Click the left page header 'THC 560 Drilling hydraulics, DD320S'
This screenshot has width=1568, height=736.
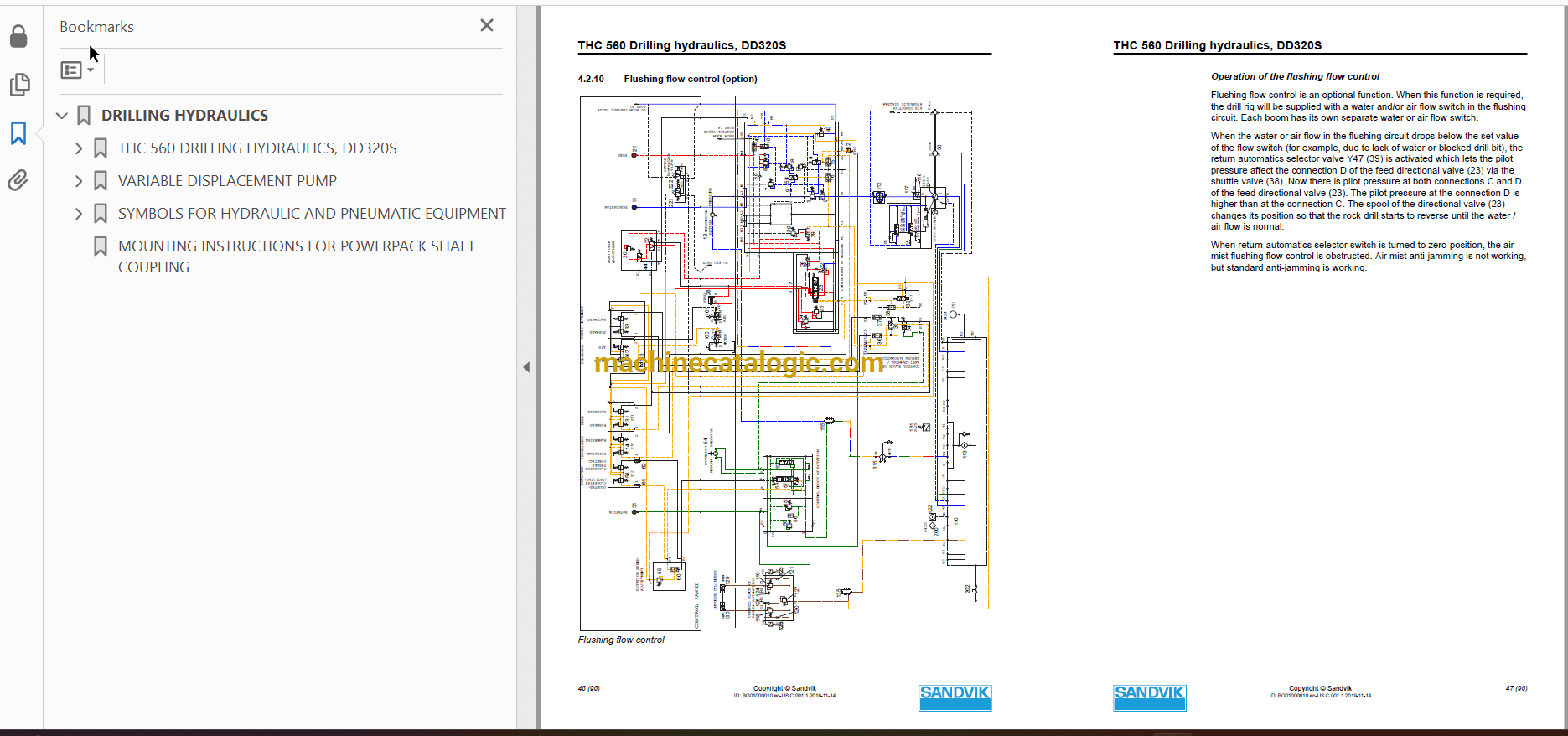click(682, 45)
